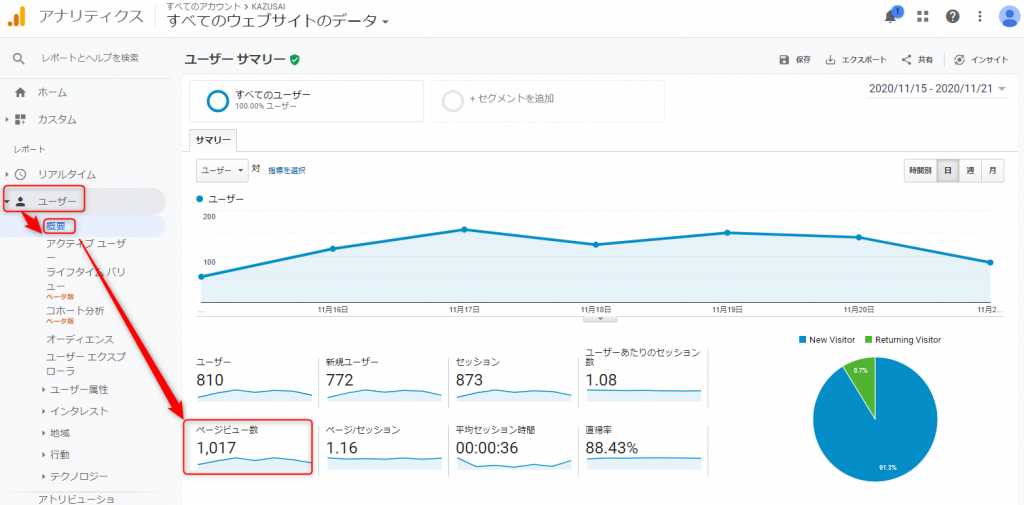
Task: Click the search magnifier icon
Action: (18, 59)
